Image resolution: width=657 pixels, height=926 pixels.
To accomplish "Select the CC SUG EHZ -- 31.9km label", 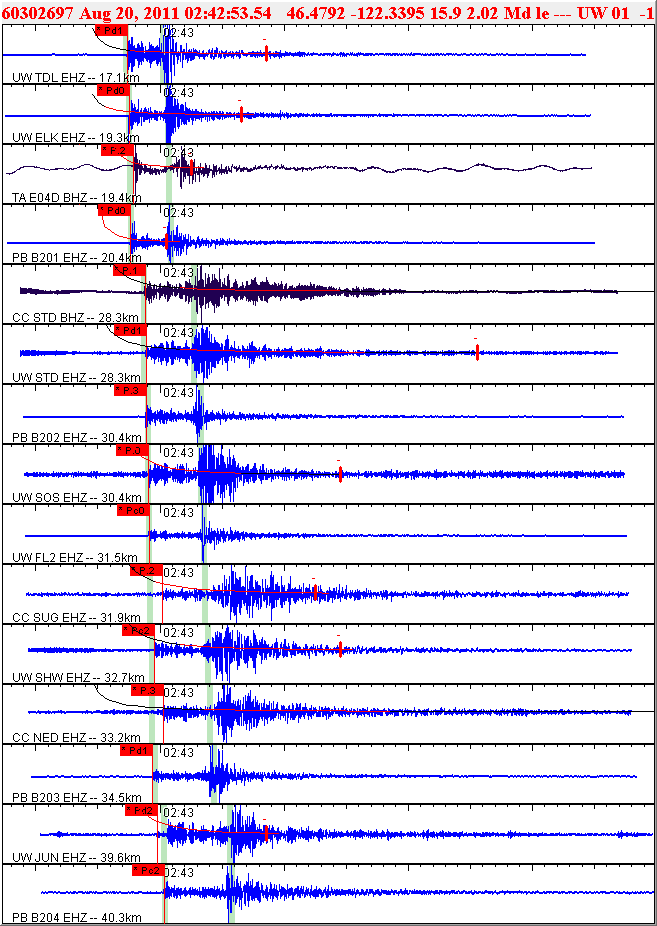I will click(76, 618).
